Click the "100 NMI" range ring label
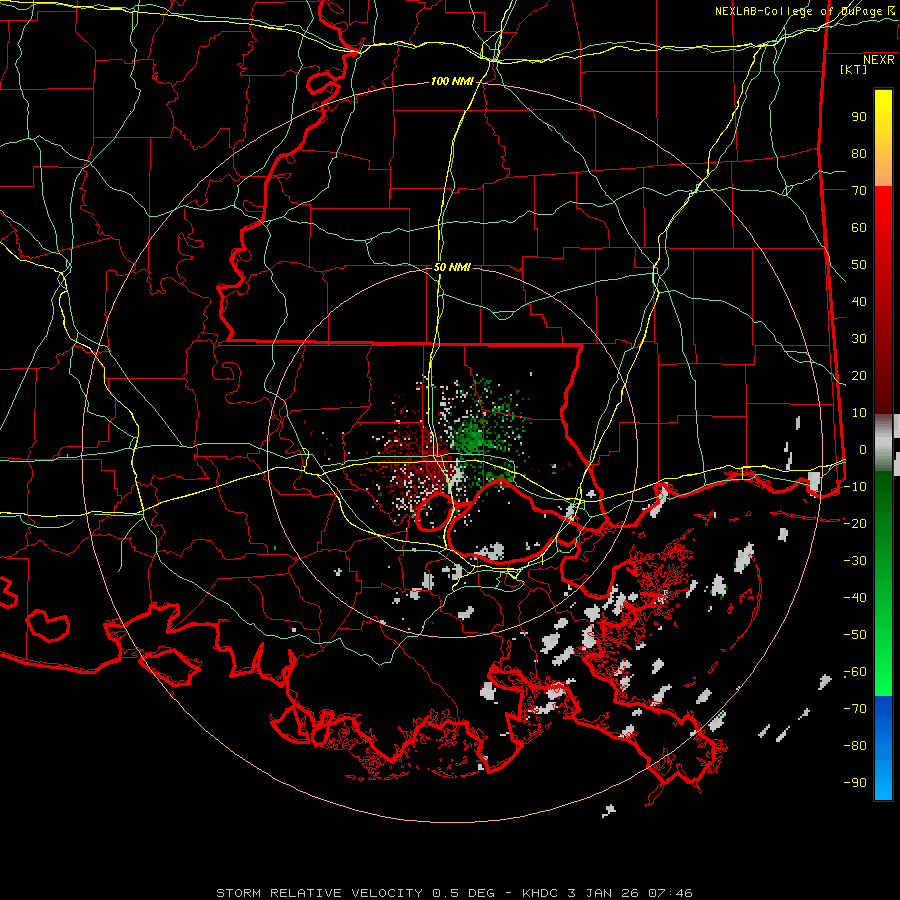The image size is (900, 900). click(x=452, y=82)
